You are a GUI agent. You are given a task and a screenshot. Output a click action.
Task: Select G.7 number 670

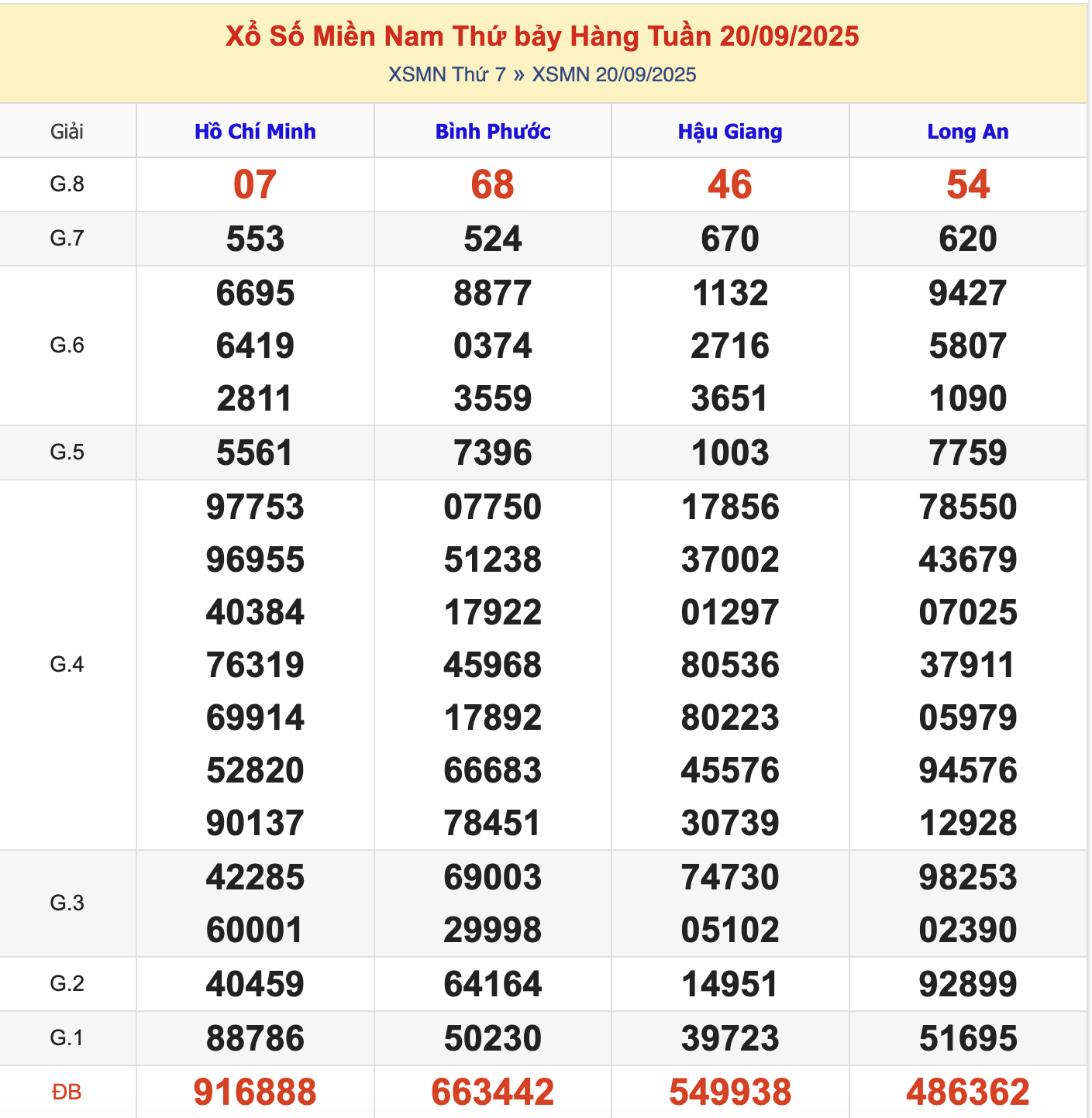click(730, 239)
